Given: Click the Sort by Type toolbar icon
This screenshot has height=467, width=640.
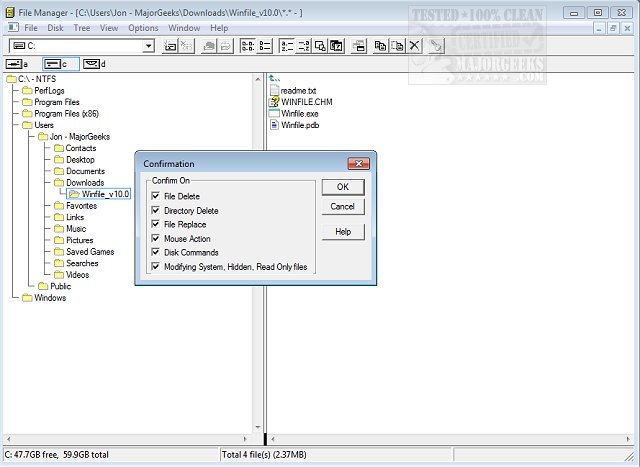Looking at the screenshot, I should pyautogui.click(x=303, y=46).
